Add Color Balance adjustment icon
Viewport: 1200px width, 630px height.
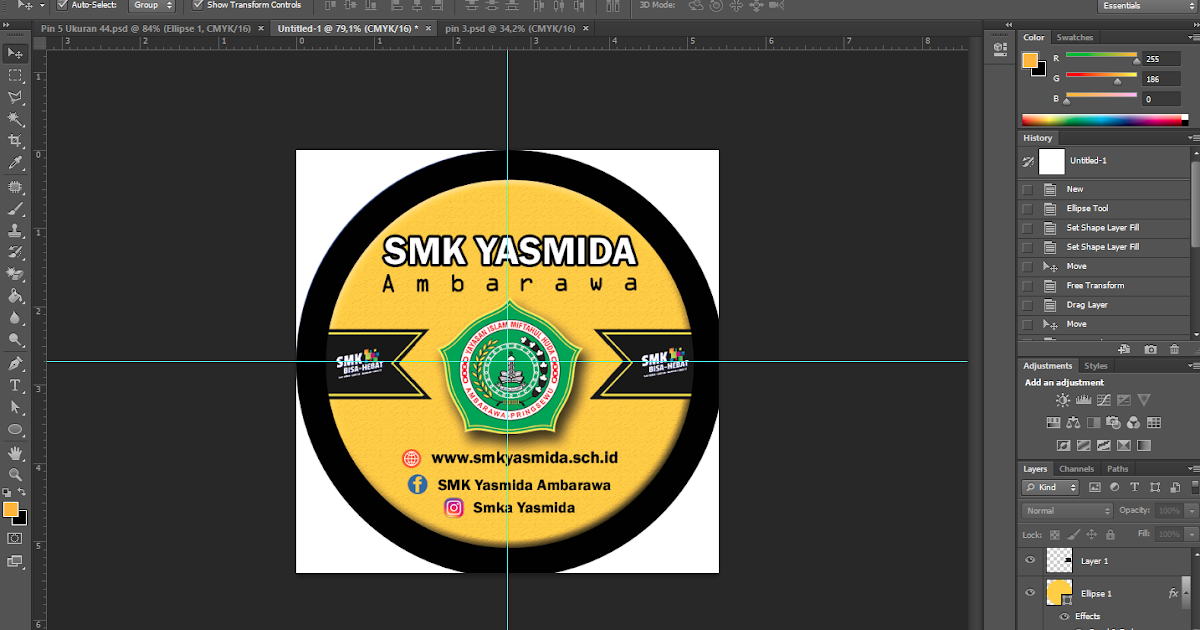coord(1073,423)
